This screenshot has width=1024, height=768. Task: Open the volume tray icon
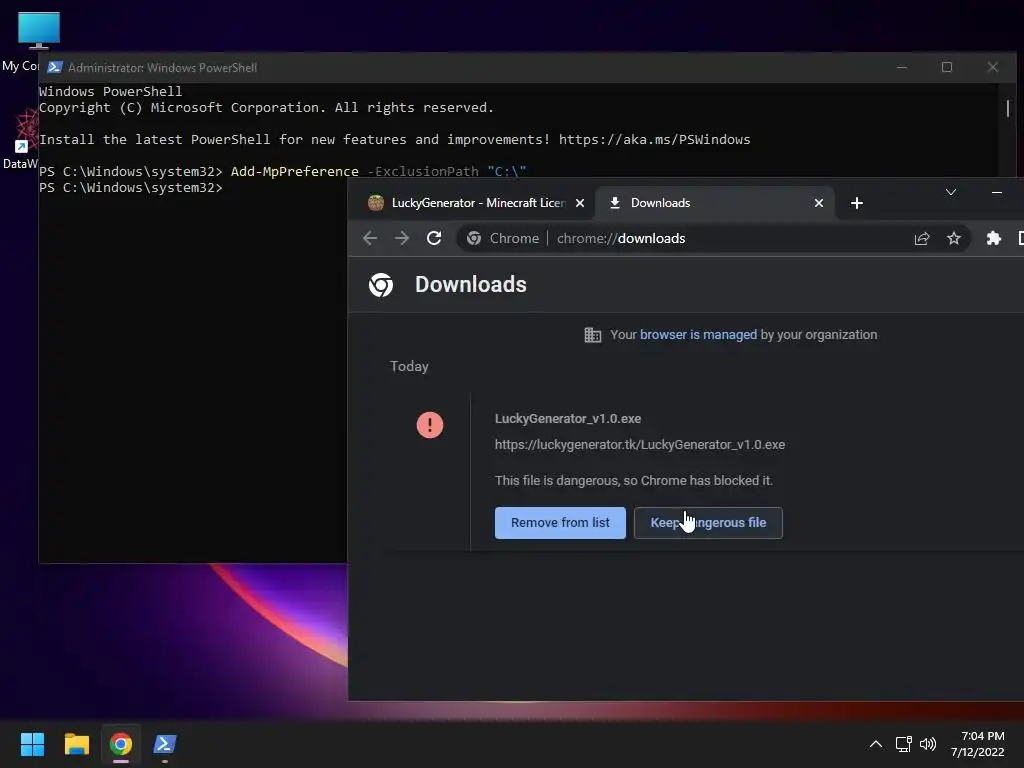[927, 744]
